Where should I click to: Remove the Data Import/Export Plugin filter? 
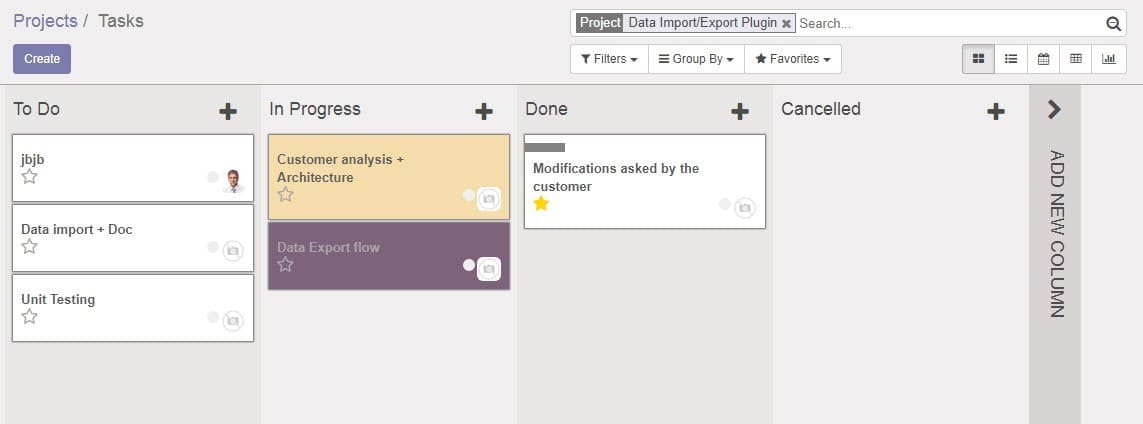click(x=787, y=24)
